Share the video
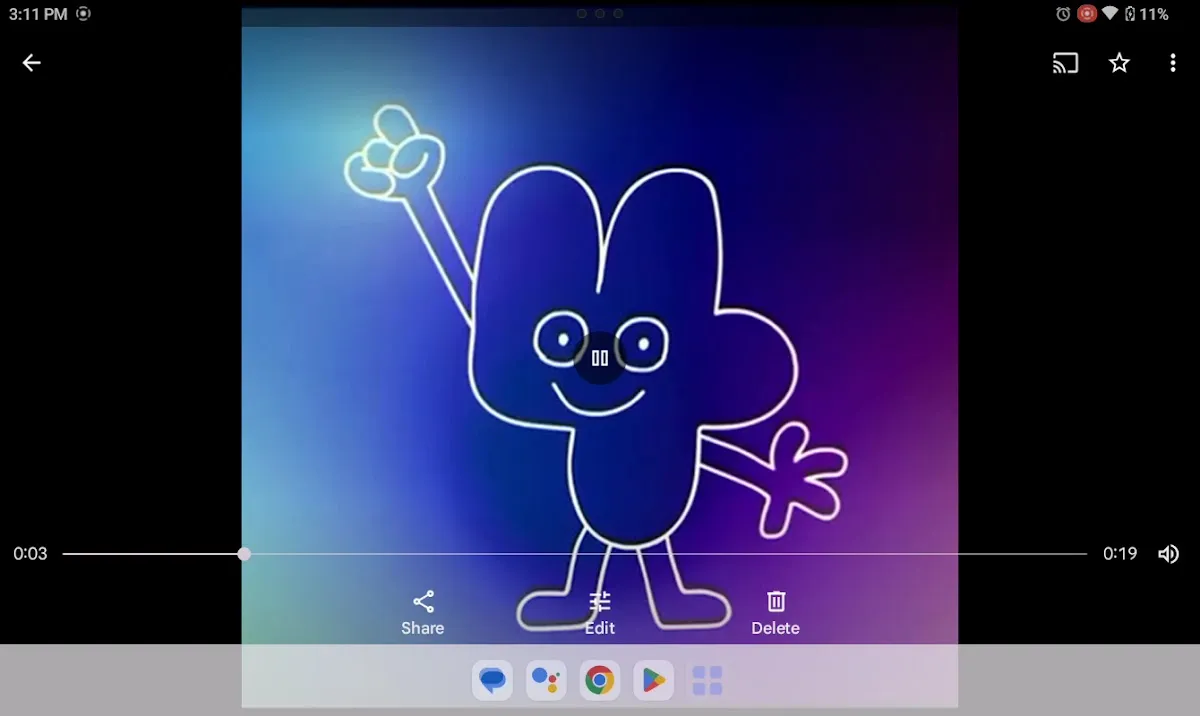 423,613
